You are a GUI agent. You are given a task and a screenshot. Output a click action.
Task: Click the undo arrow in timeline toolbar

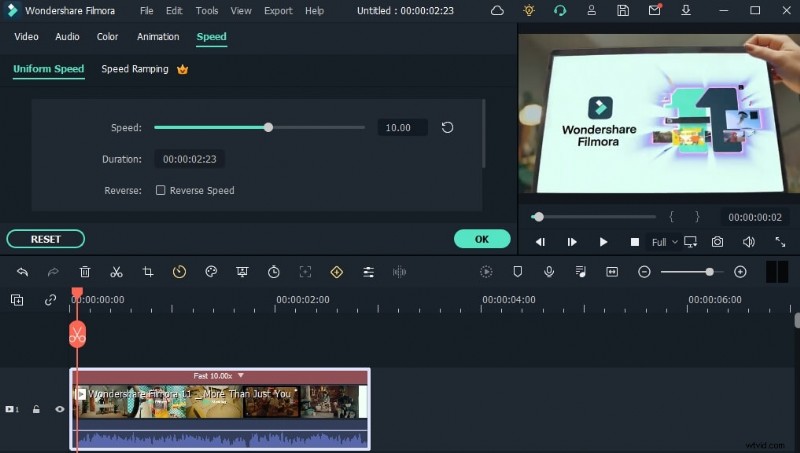point(22,272)
